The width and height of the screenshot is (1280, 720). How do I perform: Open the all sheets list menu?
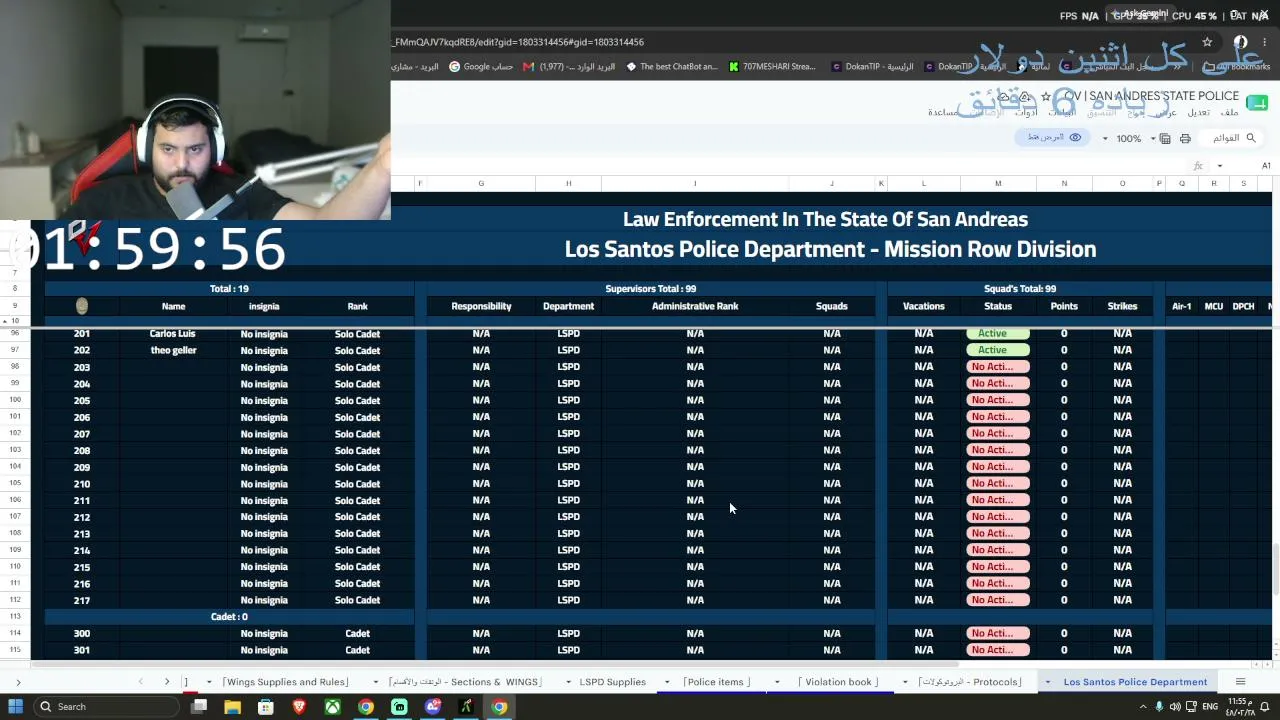(1240, 682)
